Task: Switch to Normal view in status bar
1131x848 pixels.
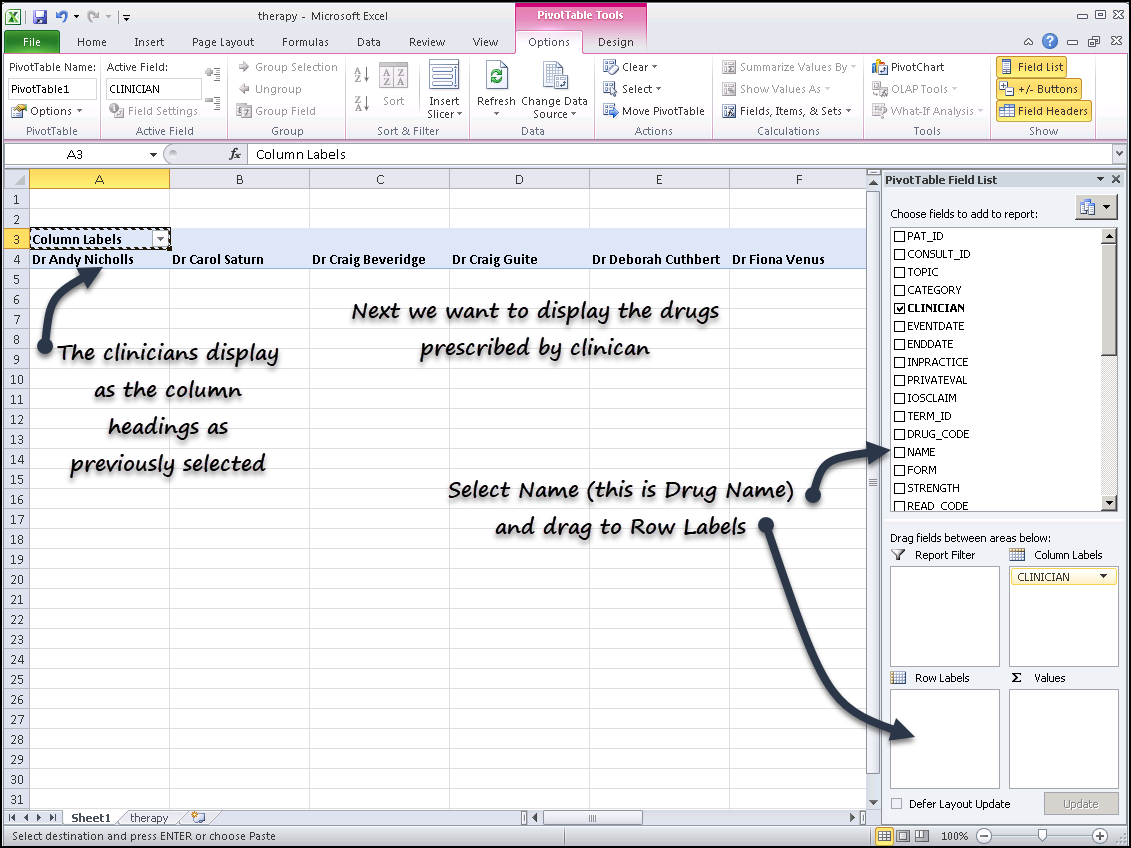Action: [x=884, y=836]
